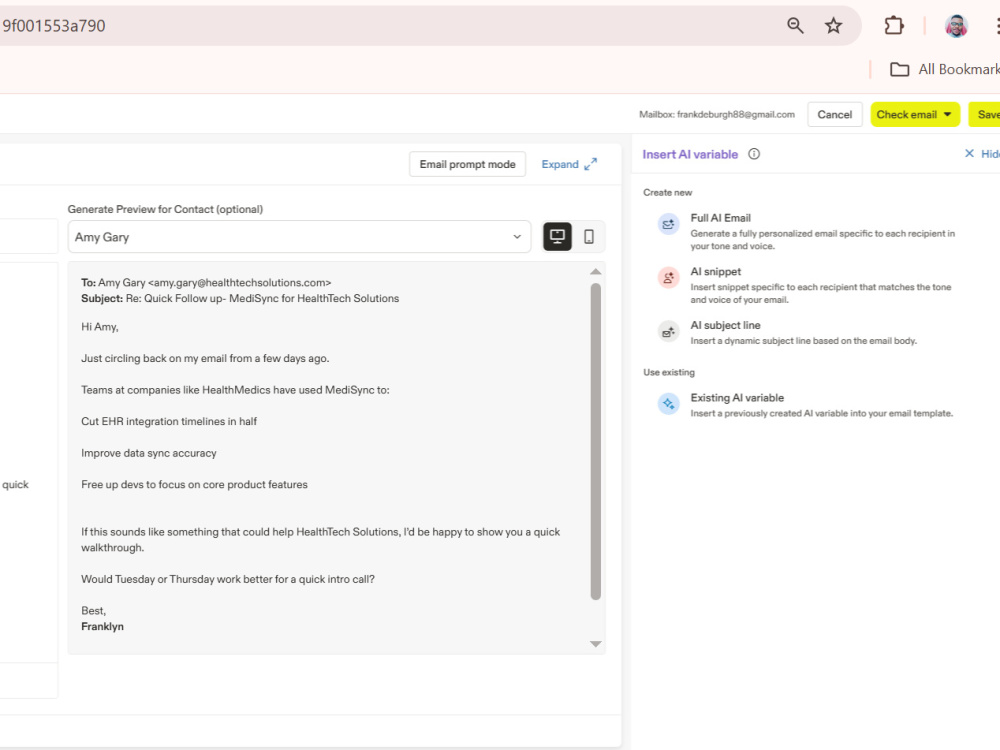The image size is (1000, 750).
Task: Open the All Bookmarks folder
Action: [x=945, y=69]
